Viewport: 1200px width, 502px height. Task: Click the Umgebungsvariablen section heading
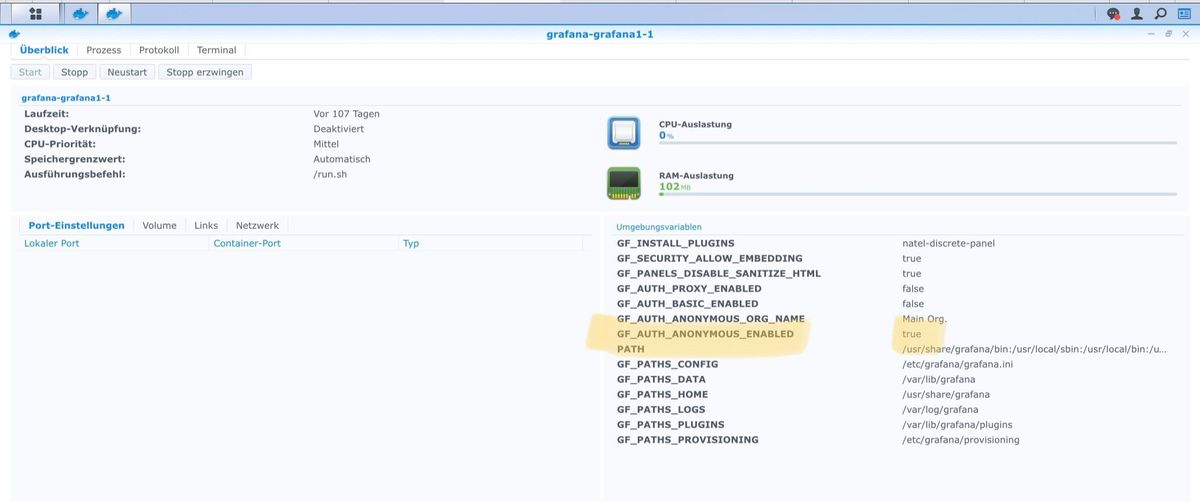(x=659, y=227)
